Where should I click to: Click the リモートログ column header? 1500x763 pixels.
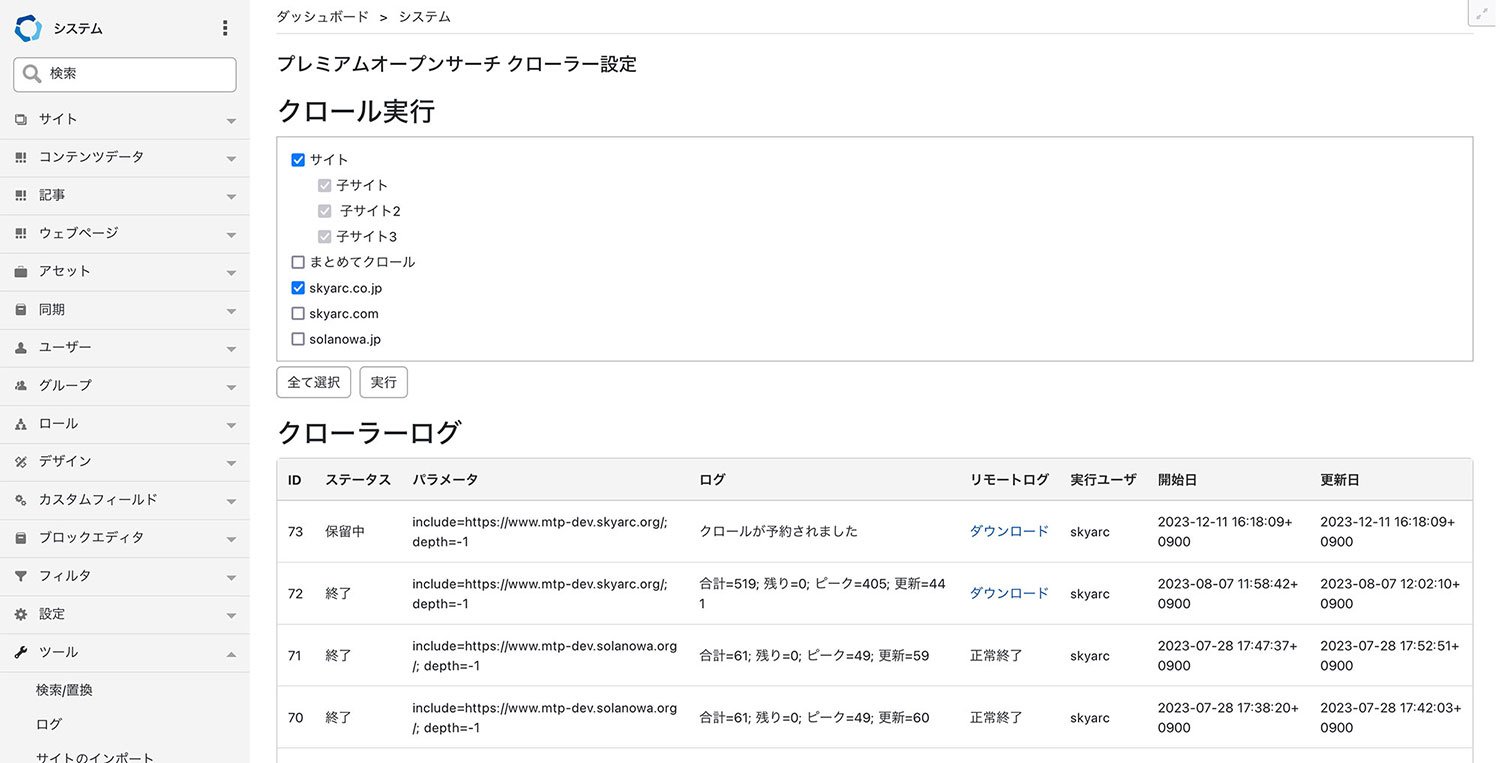coord(1009,480)
